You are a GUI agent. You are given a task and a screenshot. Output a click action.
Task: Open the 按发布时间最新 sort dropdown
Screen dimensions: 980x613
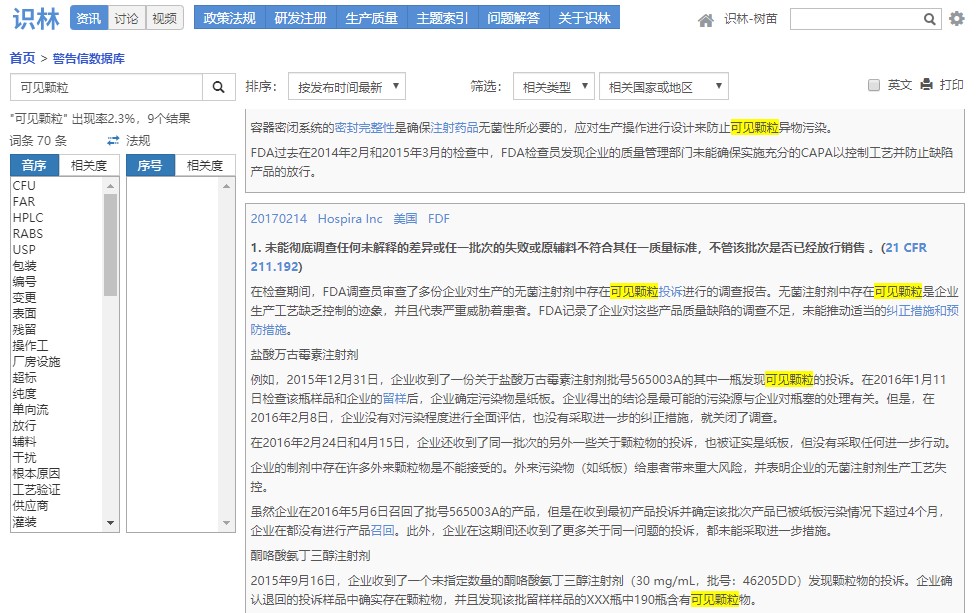347,87
